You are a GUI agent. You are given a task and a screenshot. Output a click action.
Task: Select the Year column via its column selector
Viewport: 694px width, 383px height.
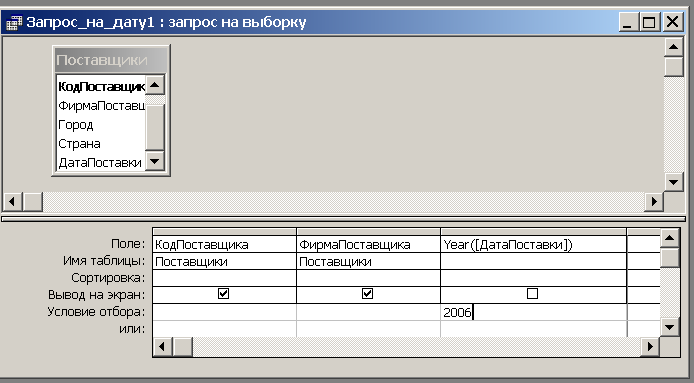pos(533,232)
